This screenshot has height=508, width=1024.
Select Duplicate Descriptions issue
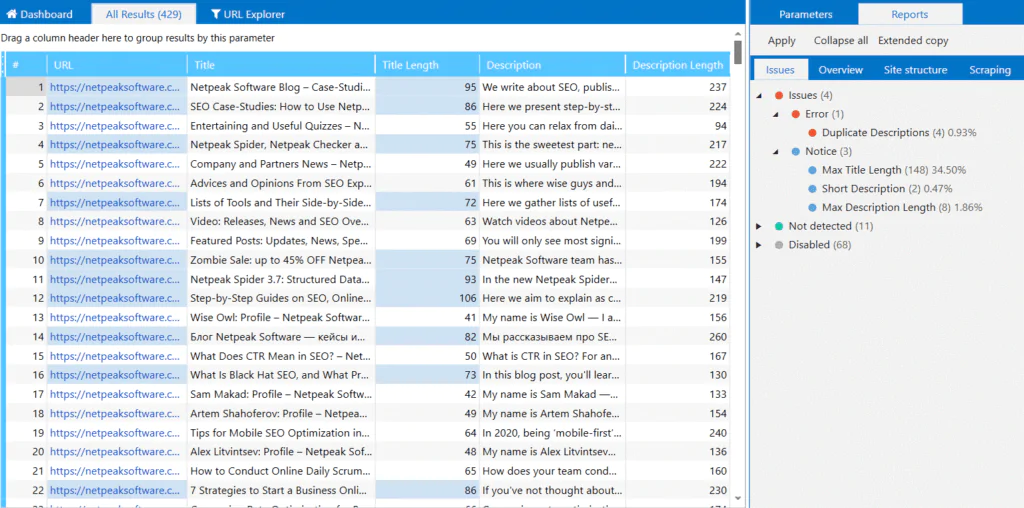875,133
